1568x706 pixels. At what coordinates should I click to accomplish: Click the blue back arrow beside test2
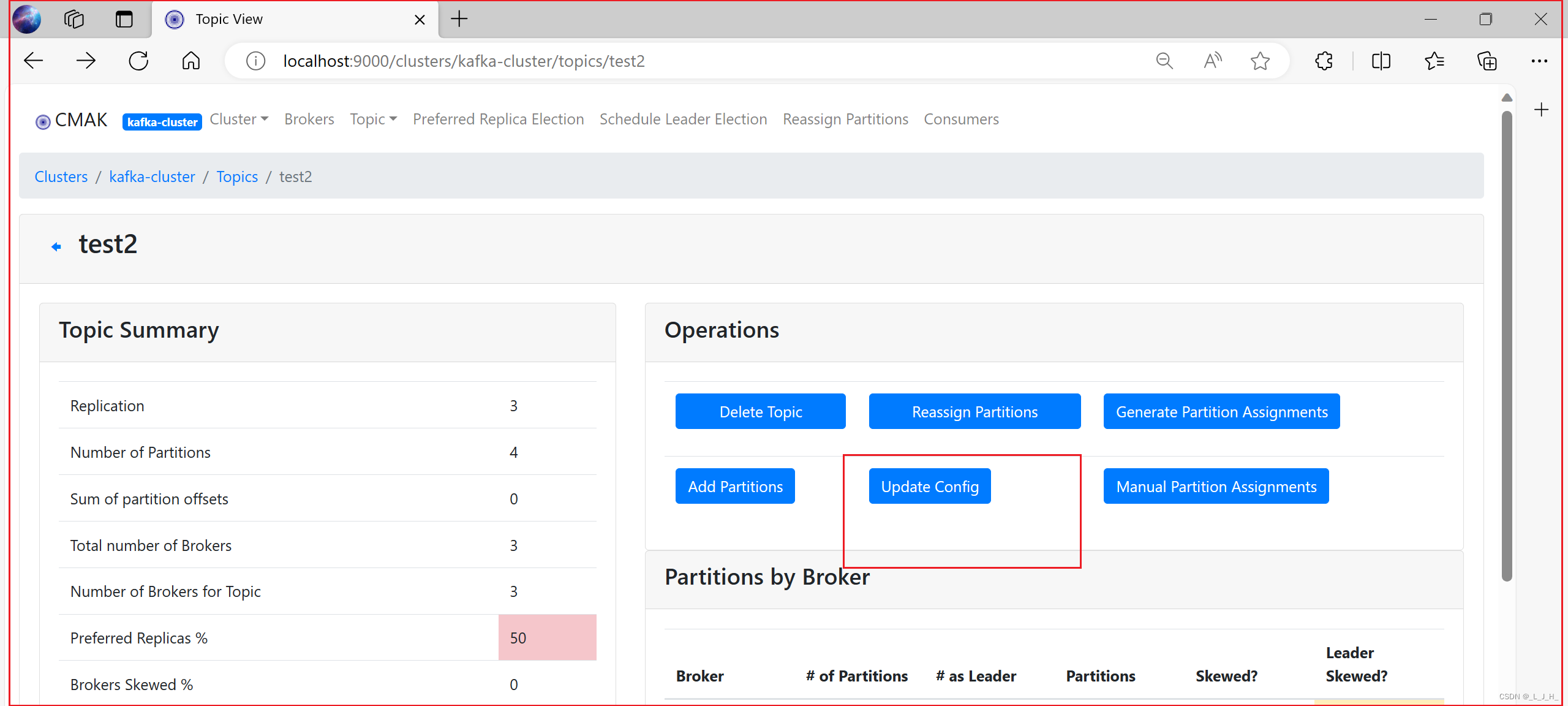click(56, 246)
